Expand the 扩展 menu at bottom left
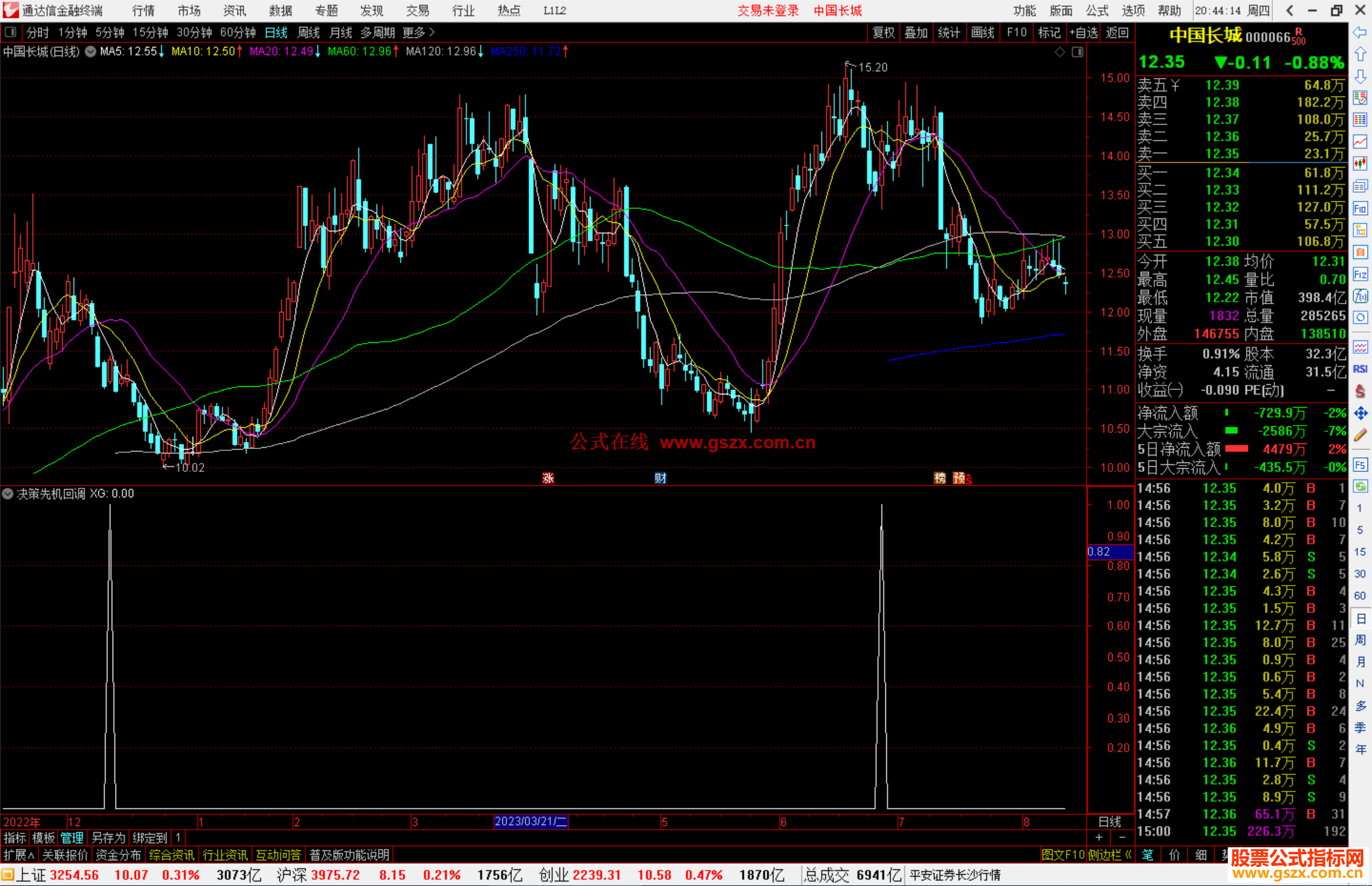Image resolution: width=1372 pixels, height=886 pixels. (x=18, y=855)
